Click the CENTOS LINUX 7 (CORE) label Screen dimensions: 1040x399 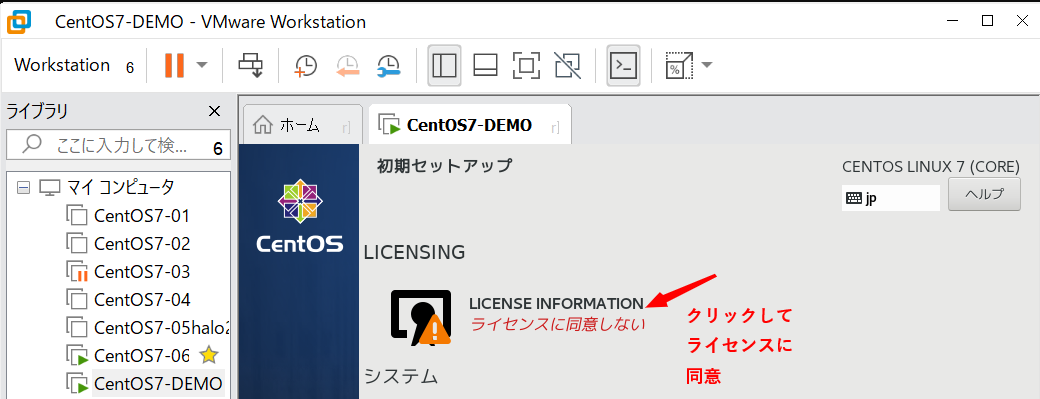(931, 167)
